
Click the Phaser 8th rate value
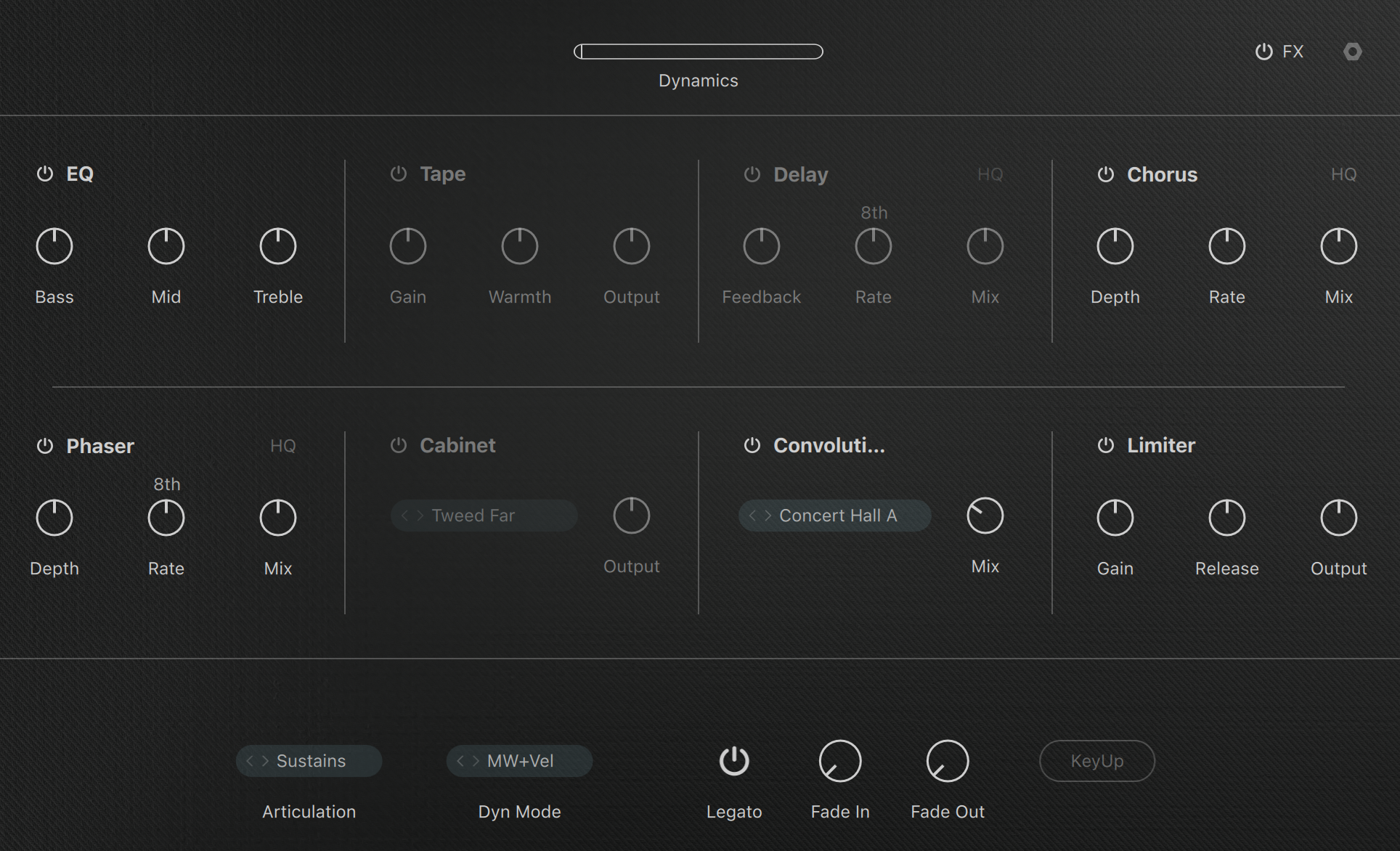[166, 484]
